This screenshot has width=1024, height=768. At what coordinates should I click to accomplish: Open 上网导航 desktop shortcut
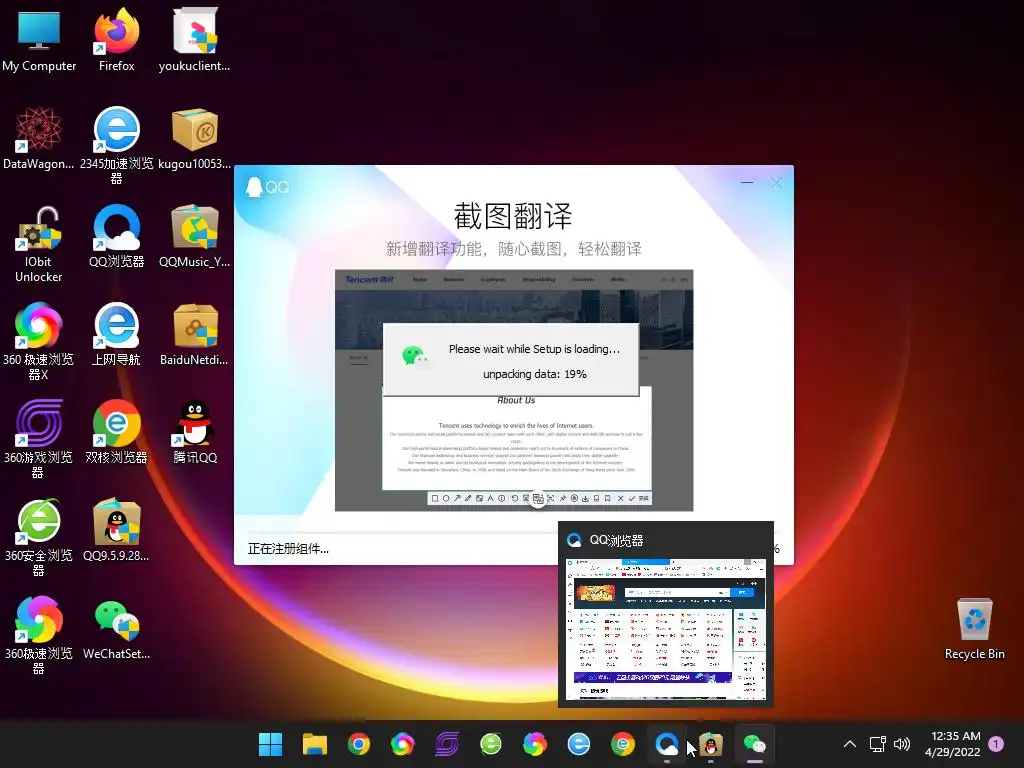pyautogui.click(x=116, y=334)
